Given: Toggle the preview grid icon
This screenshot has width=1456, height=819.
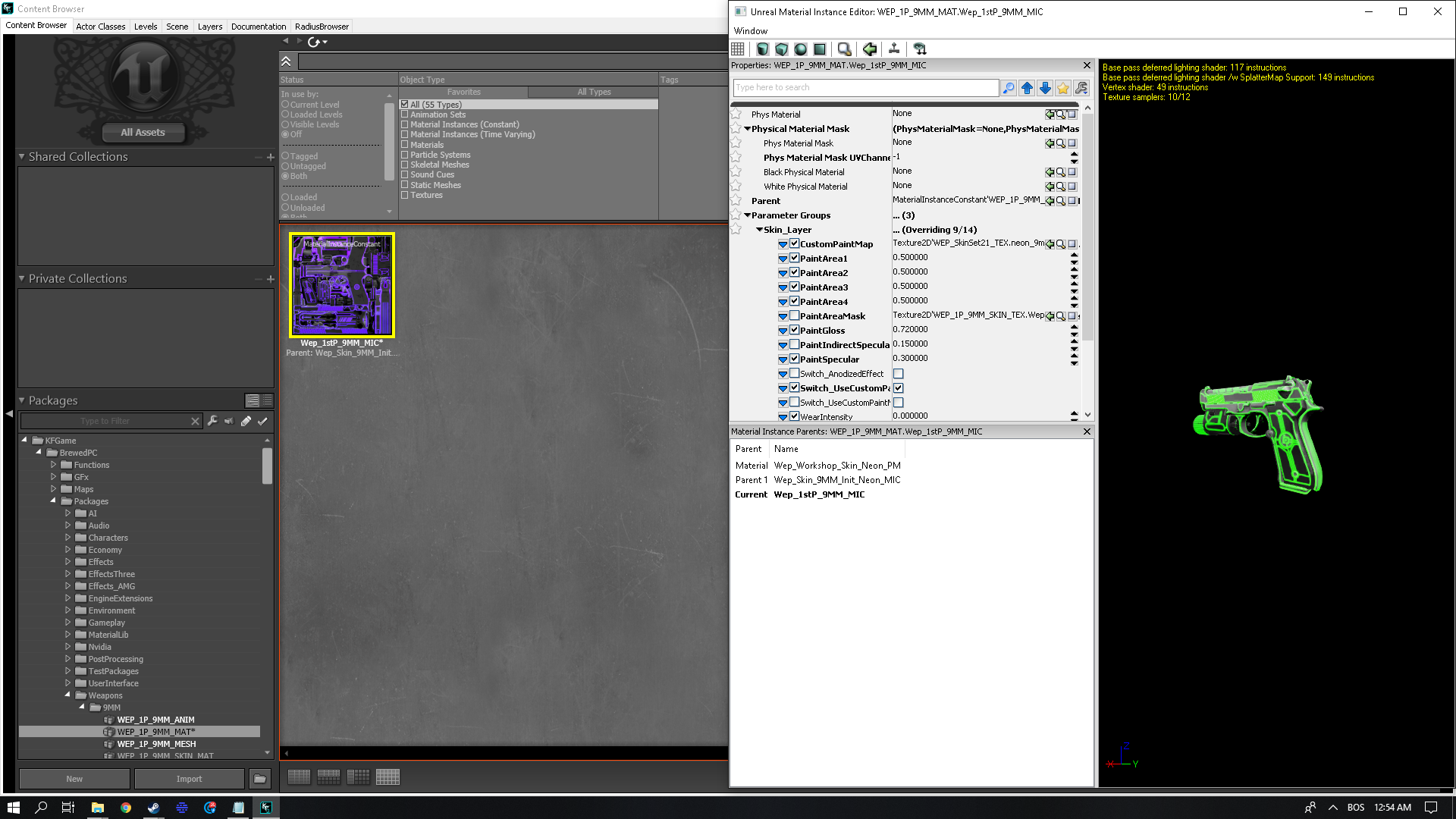Looking at the screenshot, I should click(738, 49).
